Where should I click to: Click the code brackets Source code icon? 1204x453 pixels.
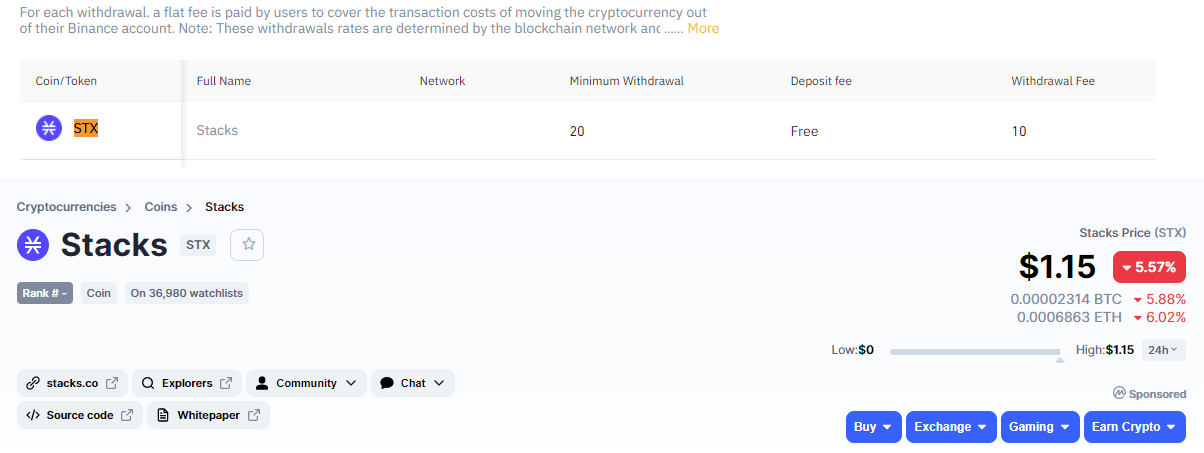click(33, 415)
